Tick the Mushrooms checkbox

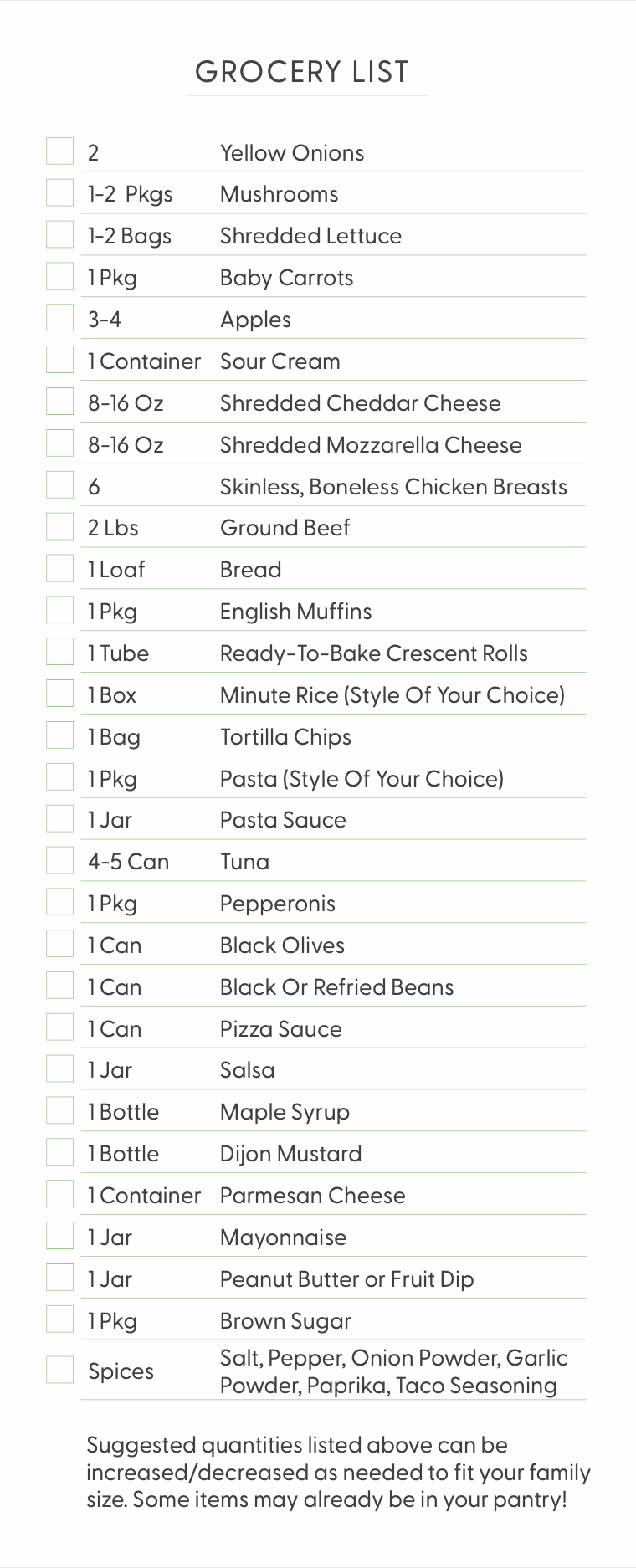[x=59, y=192]
